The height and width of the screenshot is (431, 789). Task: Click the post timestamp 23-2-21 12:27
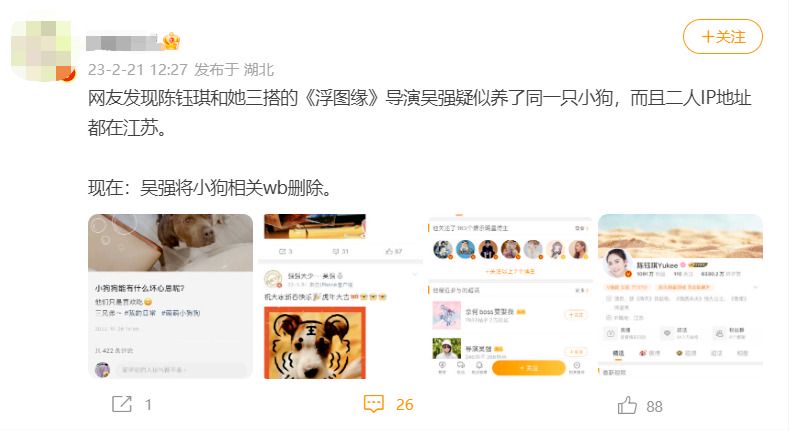[x=137, y=69]
